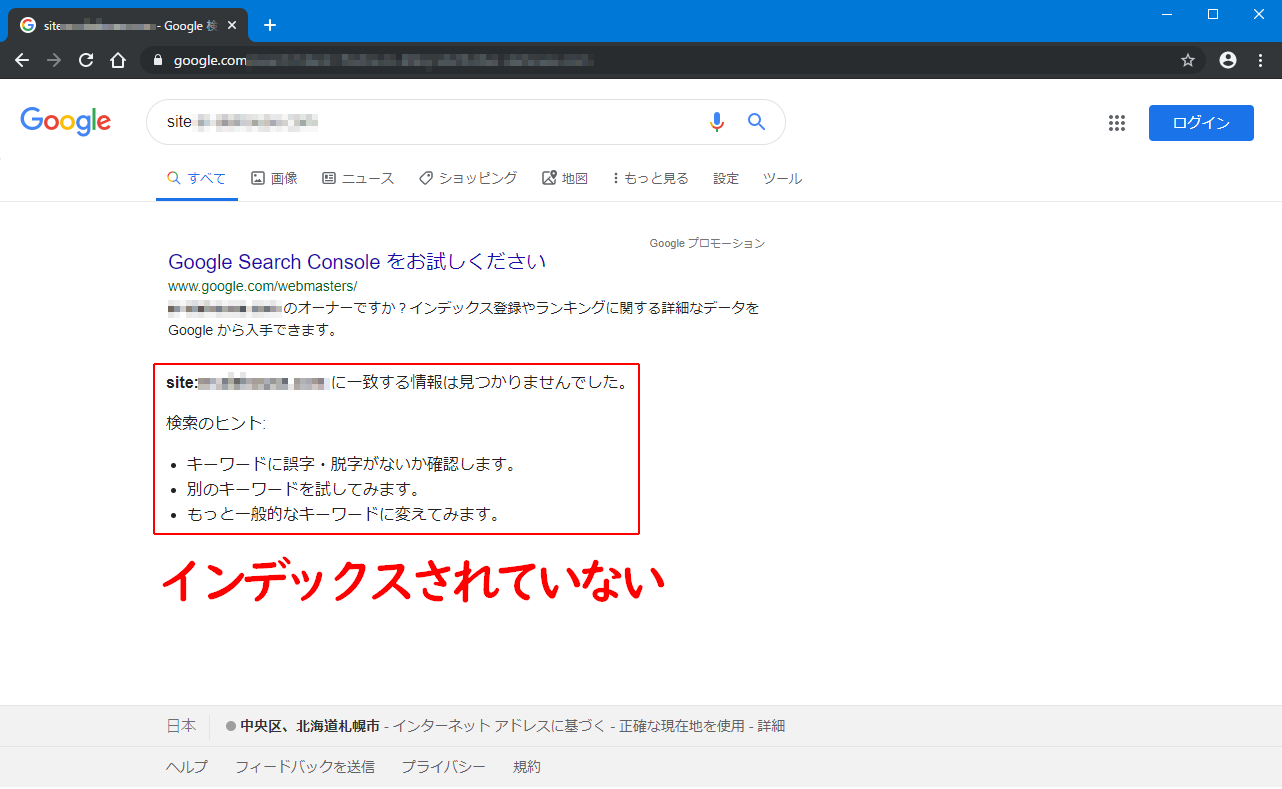Click the 正確な現在地を使用 link
This screenshot has height=789, width=1282.
682,726
